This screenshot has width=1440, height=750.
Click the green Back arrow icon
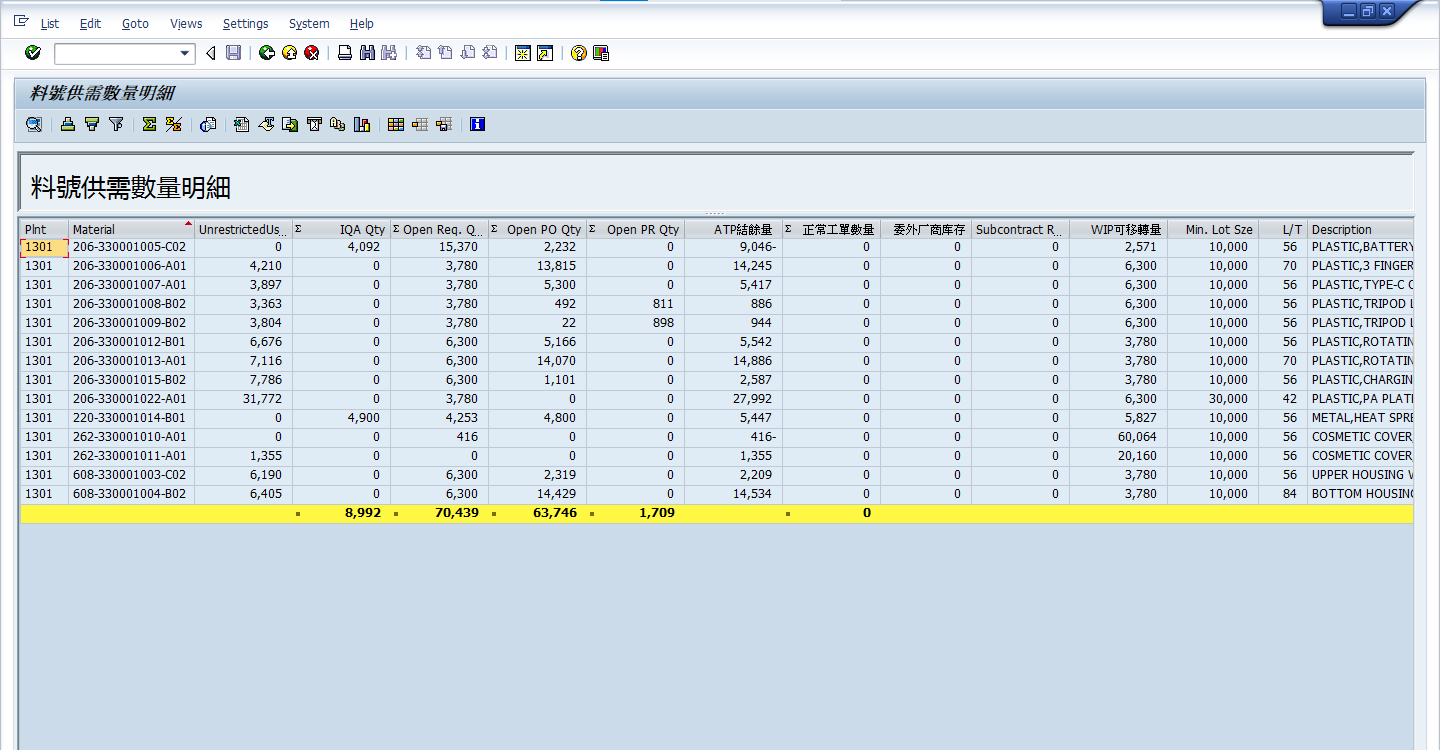pos(266,53)
